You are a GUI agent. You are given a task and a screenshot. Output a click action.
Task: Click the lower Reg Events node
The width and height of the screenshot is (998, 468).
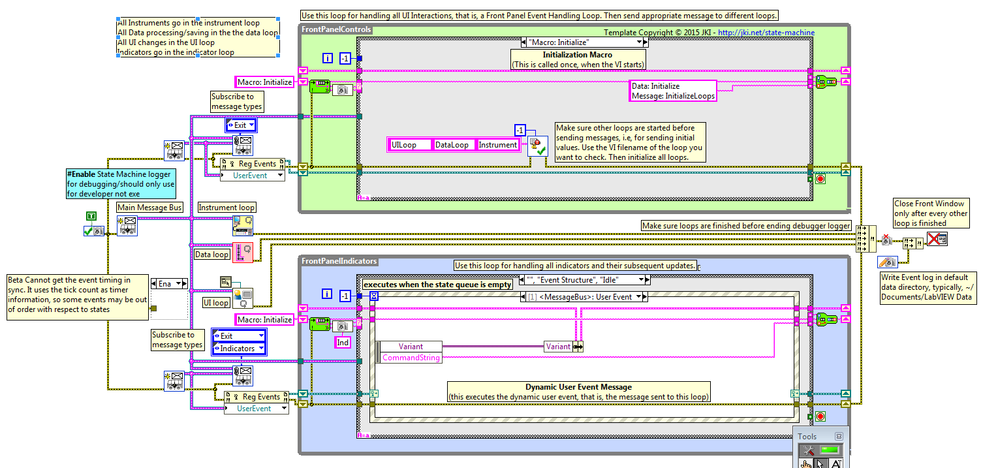point(256,397)
